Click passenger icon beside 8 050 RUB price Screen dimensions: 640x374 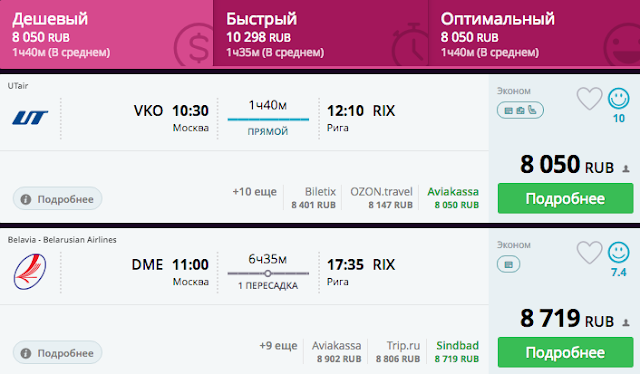pyautogui.click(x=626, y=169)
